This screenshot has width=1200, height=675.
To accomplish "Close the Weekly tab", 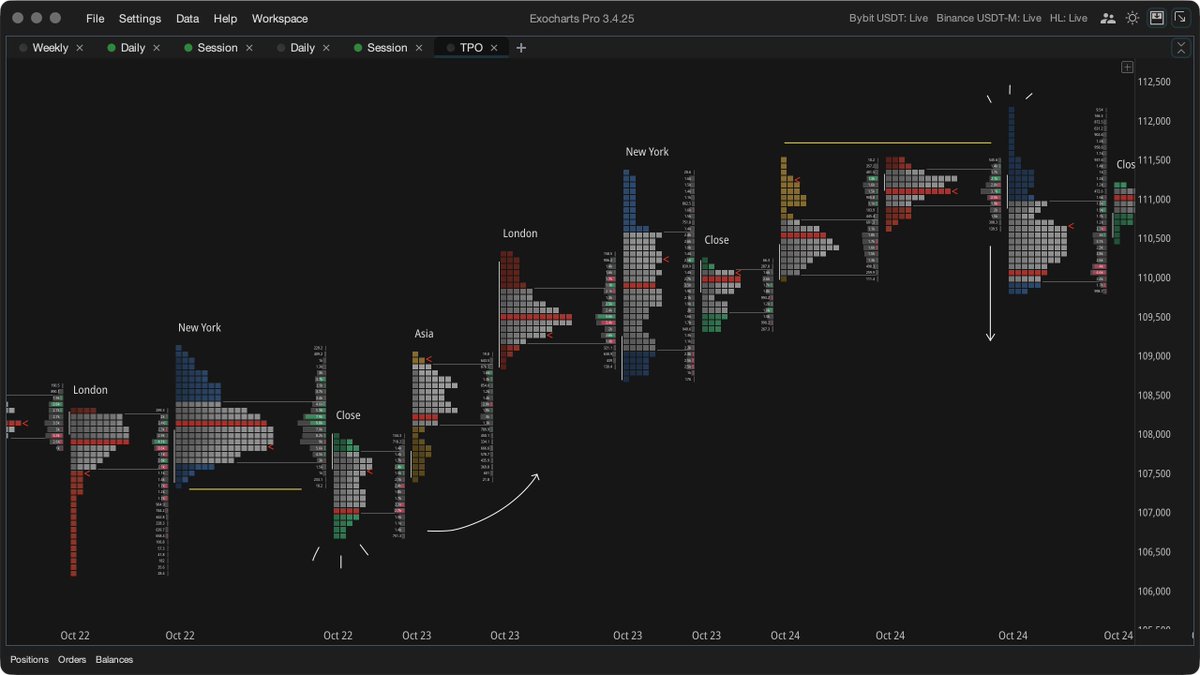I will 80,48.
